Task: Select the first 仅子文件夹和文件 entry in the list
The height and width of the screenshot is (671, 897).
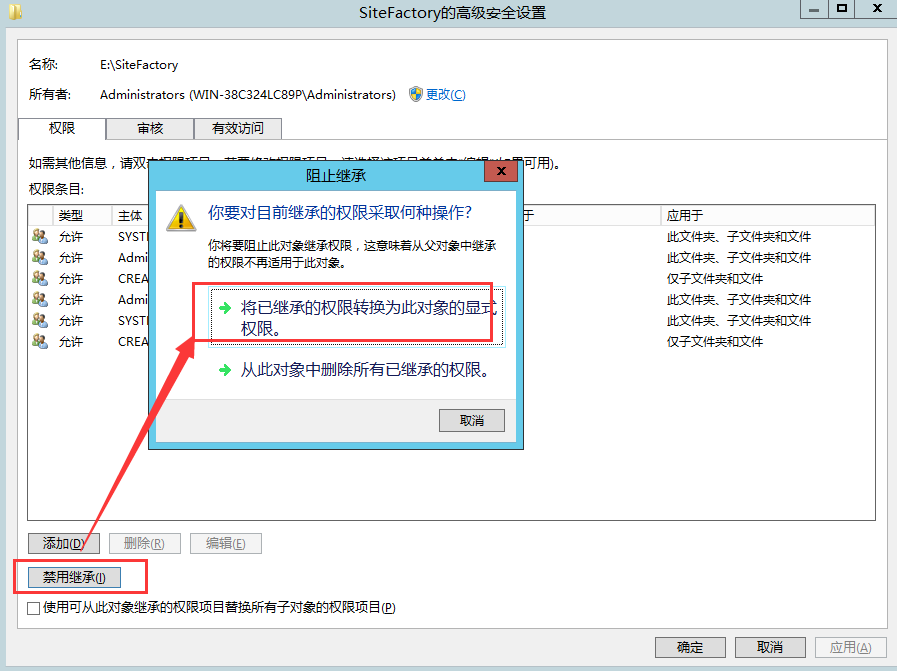Action: 715,279
